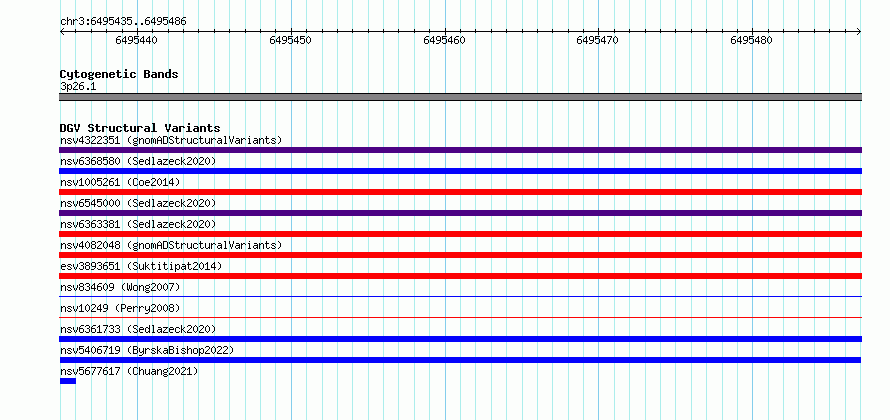Open the nsv10249 (Perry2008) label

click(120, 308)
